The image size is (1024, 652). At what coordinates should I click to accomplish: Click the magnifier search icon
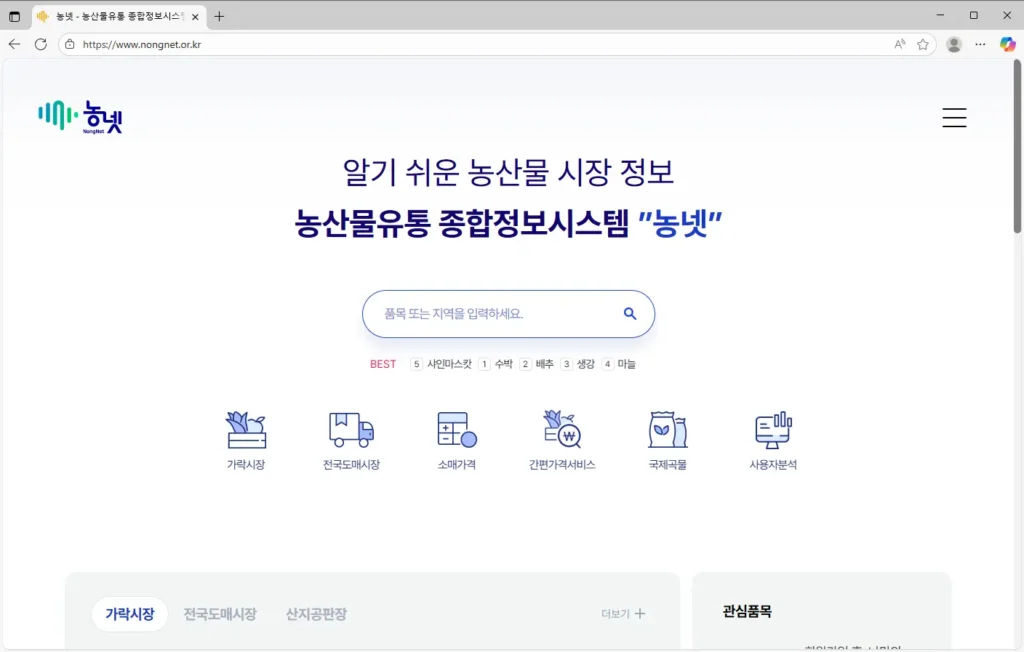click(x=630, y=314)
